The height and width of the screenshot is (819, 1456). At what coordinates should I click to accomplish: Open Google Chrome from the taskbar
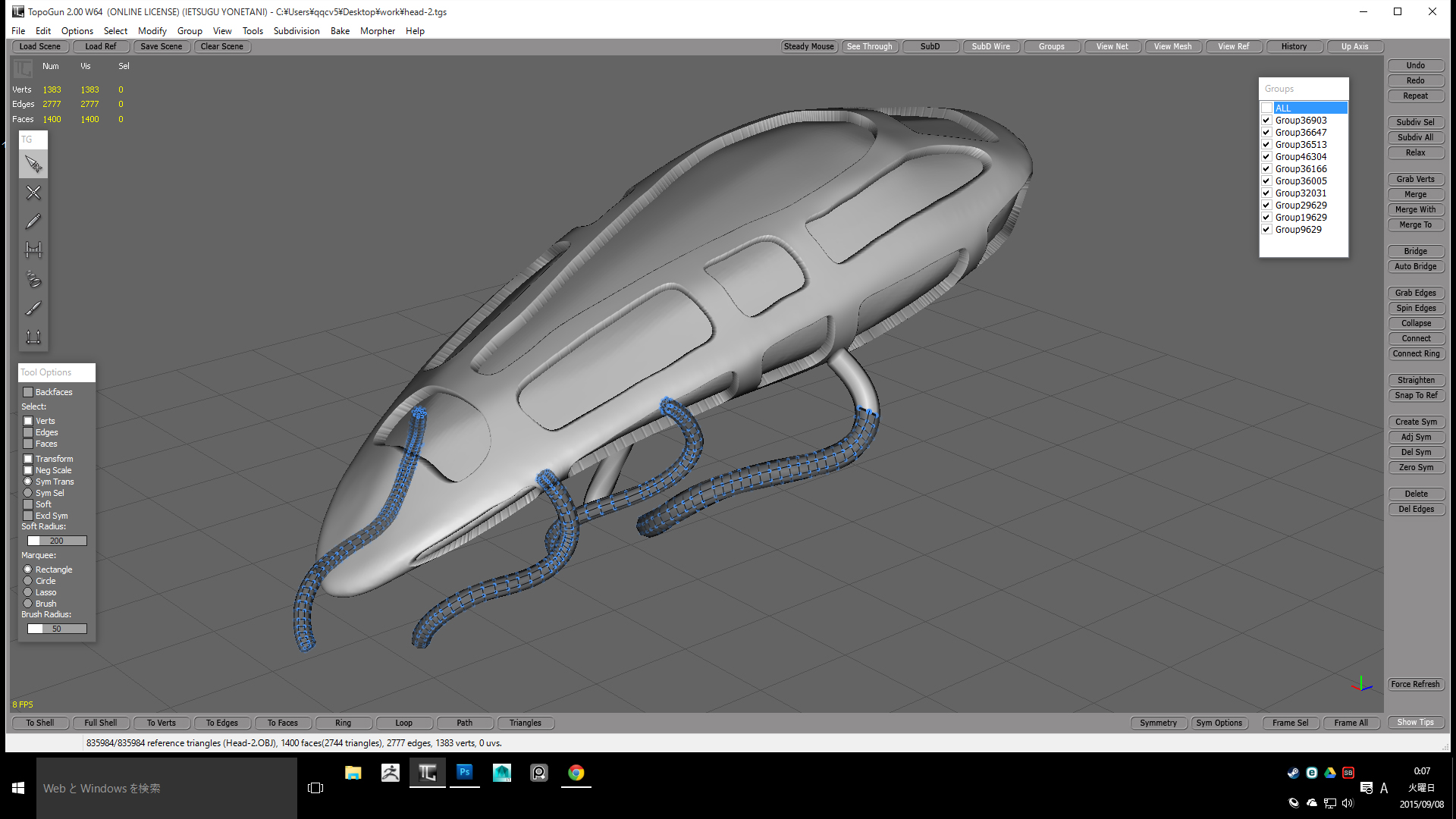576,773
